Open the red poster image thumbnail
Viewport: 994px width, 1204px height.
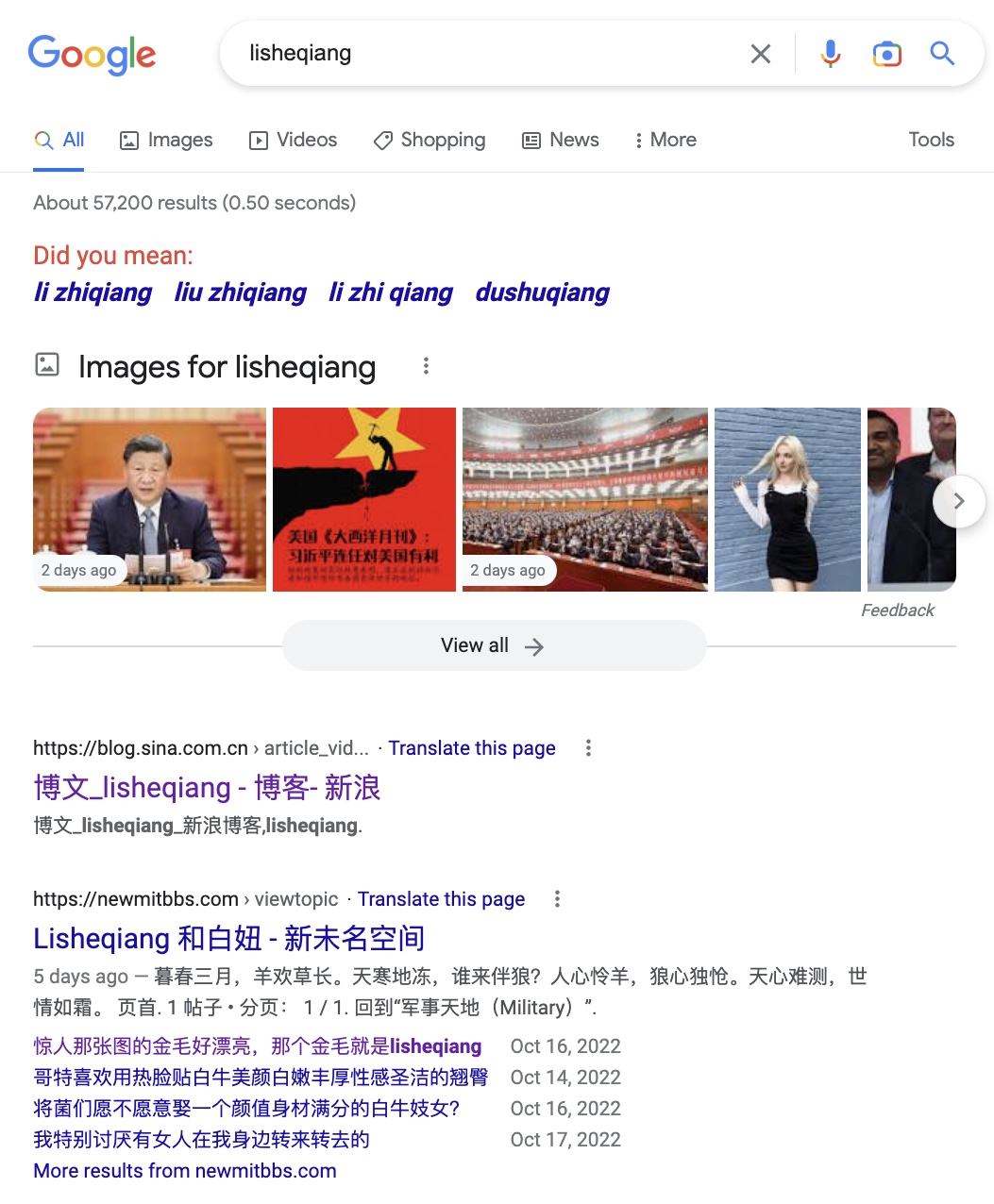364,499
